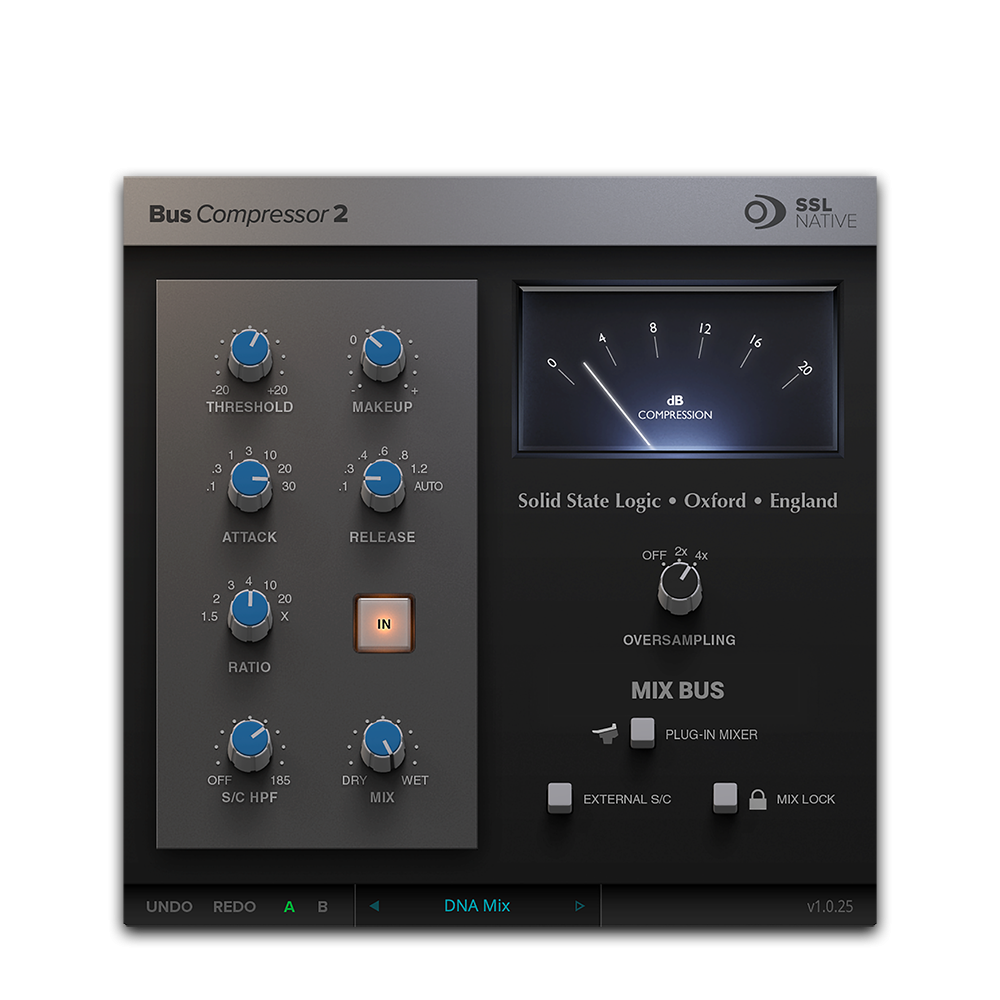1000x1000 pixels.
Task: Click Solid State Logic Oxford England text
Action: click(x=677, y=501)
